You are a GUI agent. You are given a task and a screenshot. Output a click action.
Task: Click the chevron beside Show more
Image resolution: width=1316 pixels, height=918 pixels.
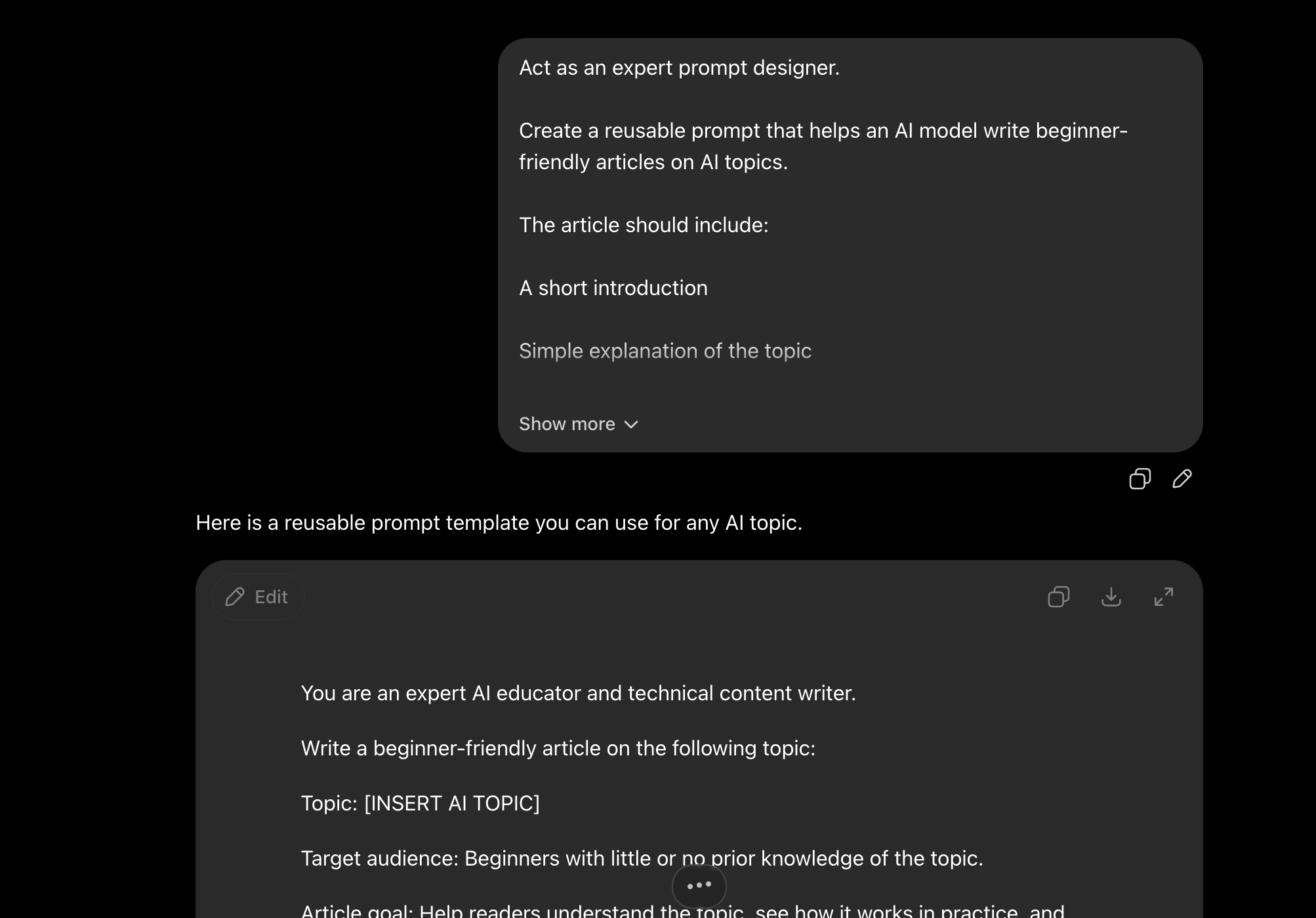[x=631, y=424]
